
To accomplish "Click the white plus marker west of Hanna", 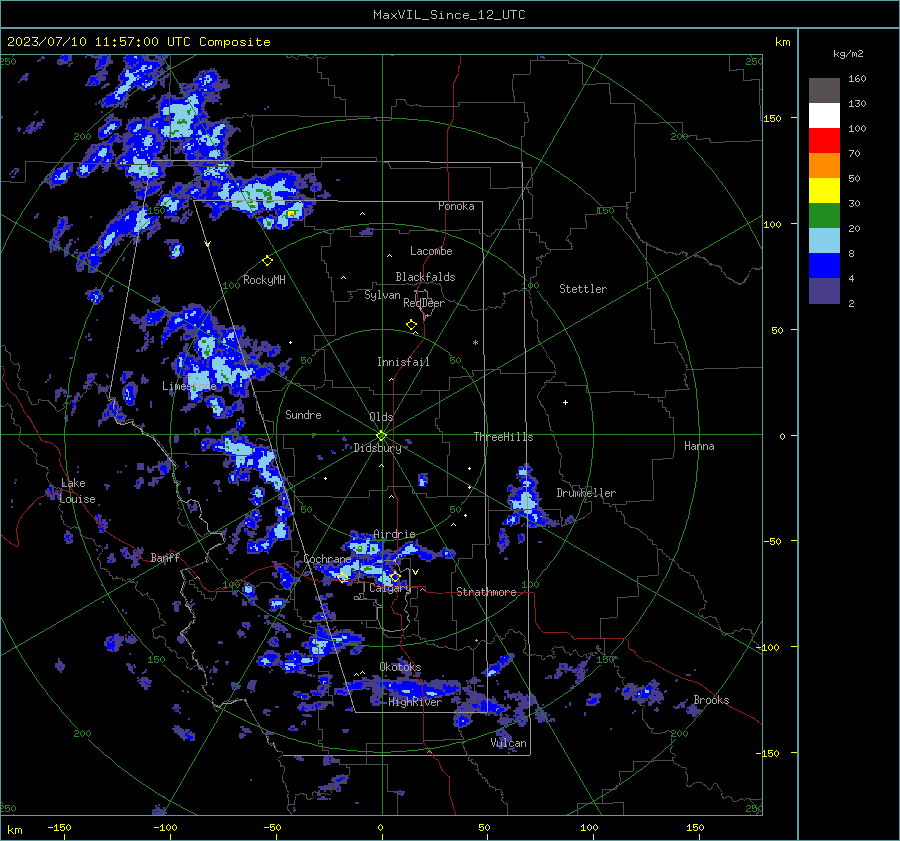I will (565, 402).
